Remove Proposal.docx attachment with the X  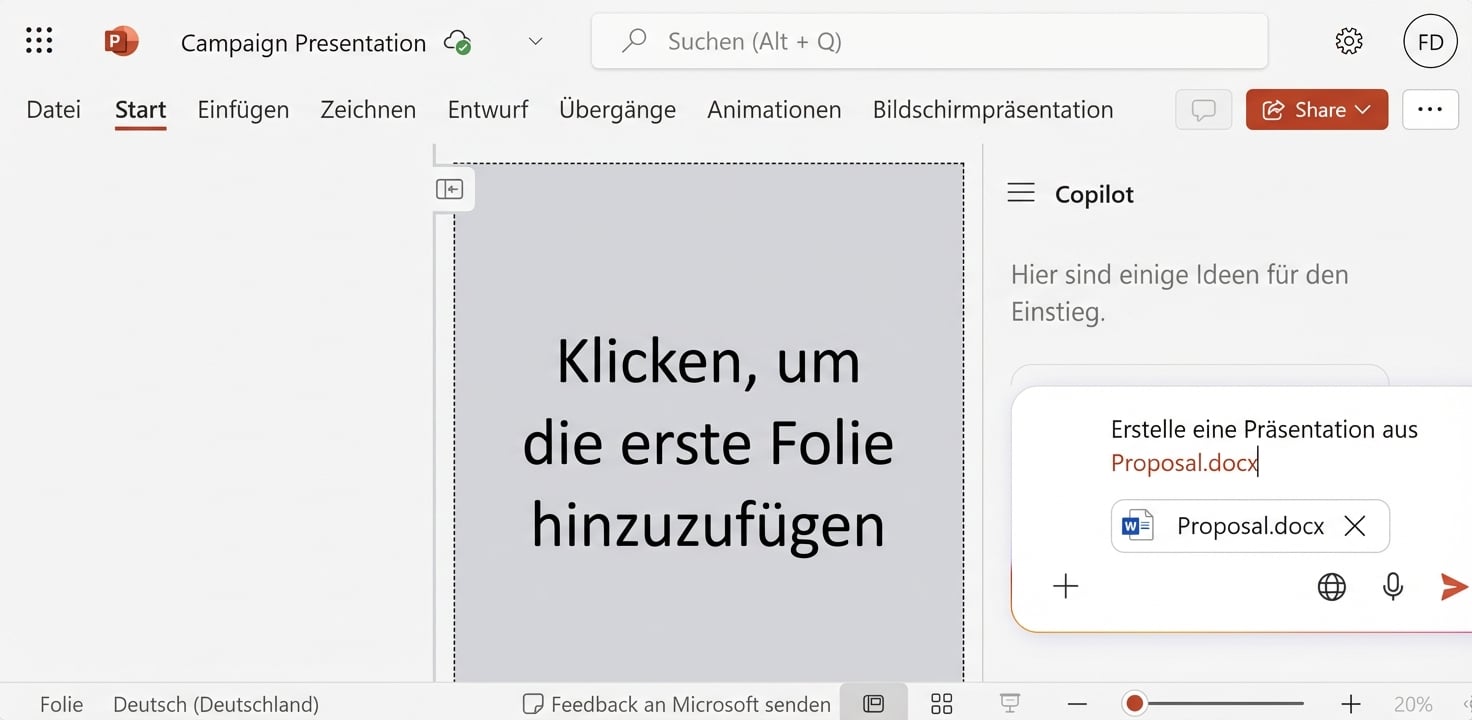click(1356, 525)
